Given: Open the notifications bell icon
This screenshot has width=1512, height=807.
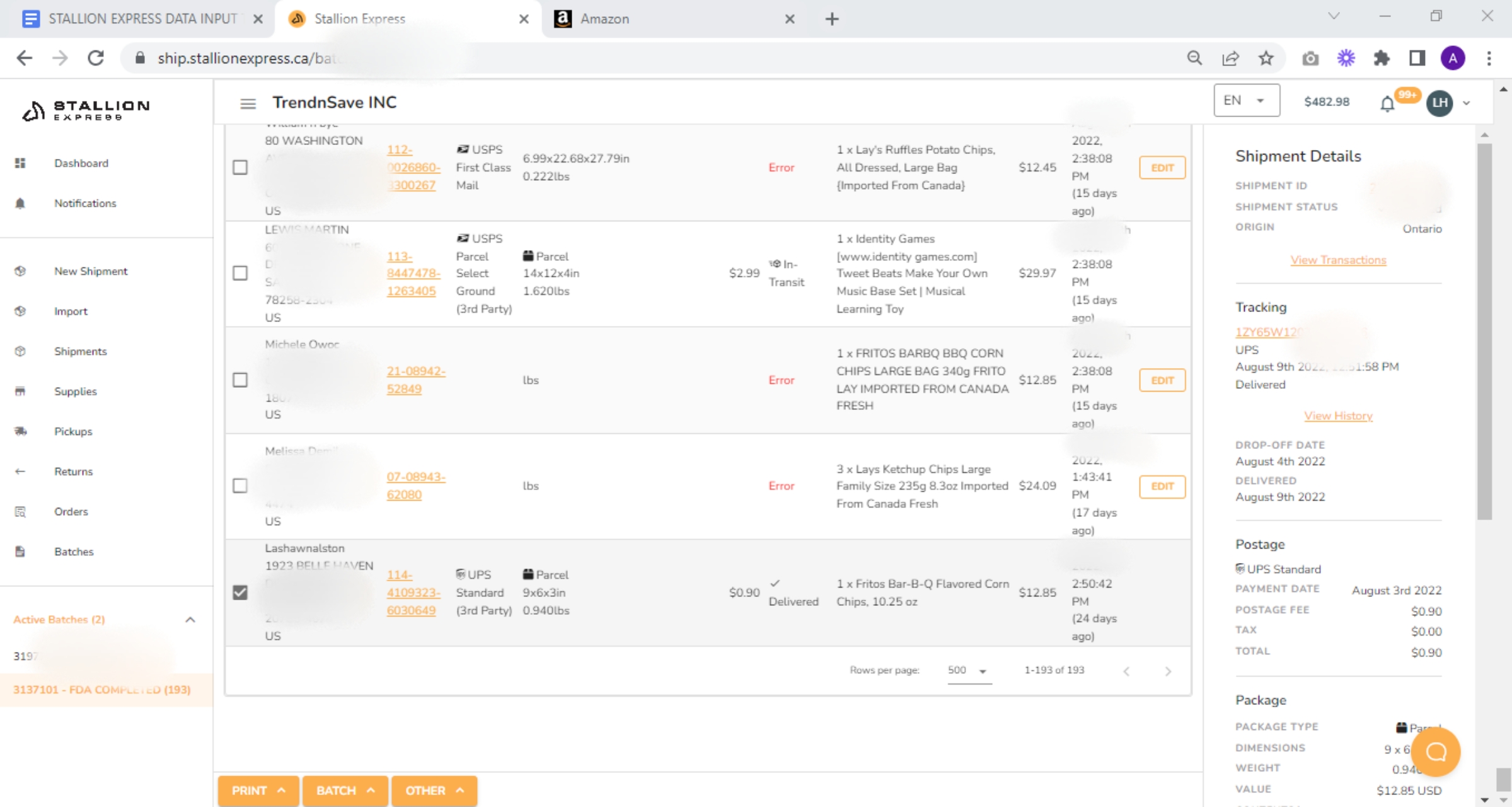Looking at the screenshot, I should pos(1387,103).
